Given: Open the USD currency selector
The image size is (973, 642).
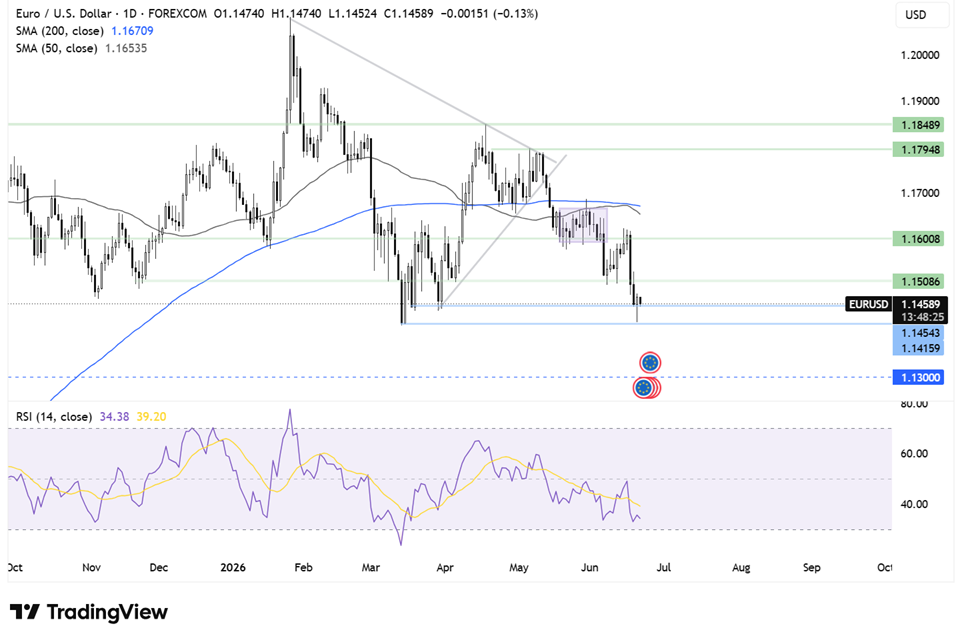Looking at the screenshot, I should click(921, 15).
